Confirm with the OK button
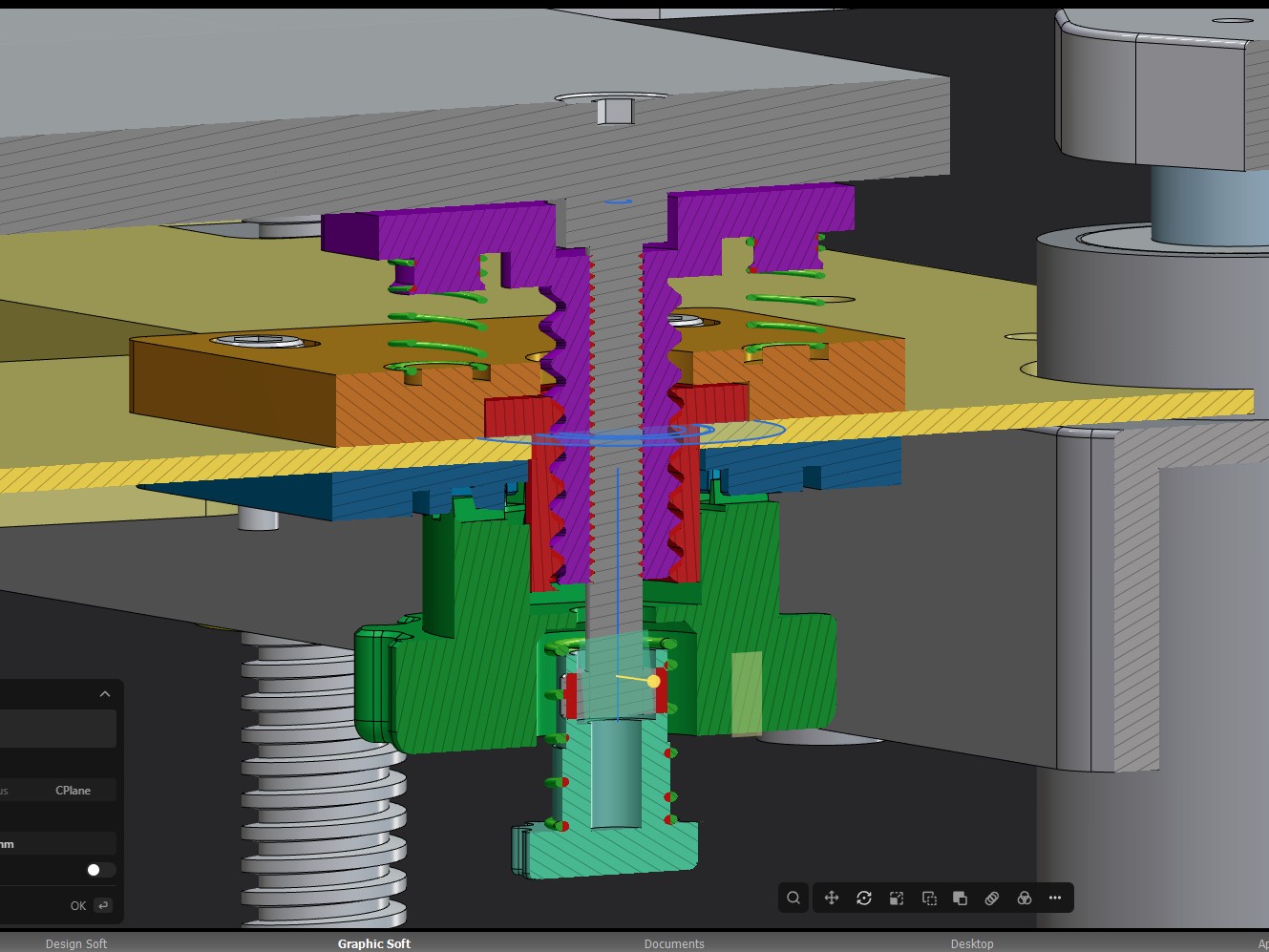Image resolution: width=1269 pixels, height=952 pixels. pos(78,906)
